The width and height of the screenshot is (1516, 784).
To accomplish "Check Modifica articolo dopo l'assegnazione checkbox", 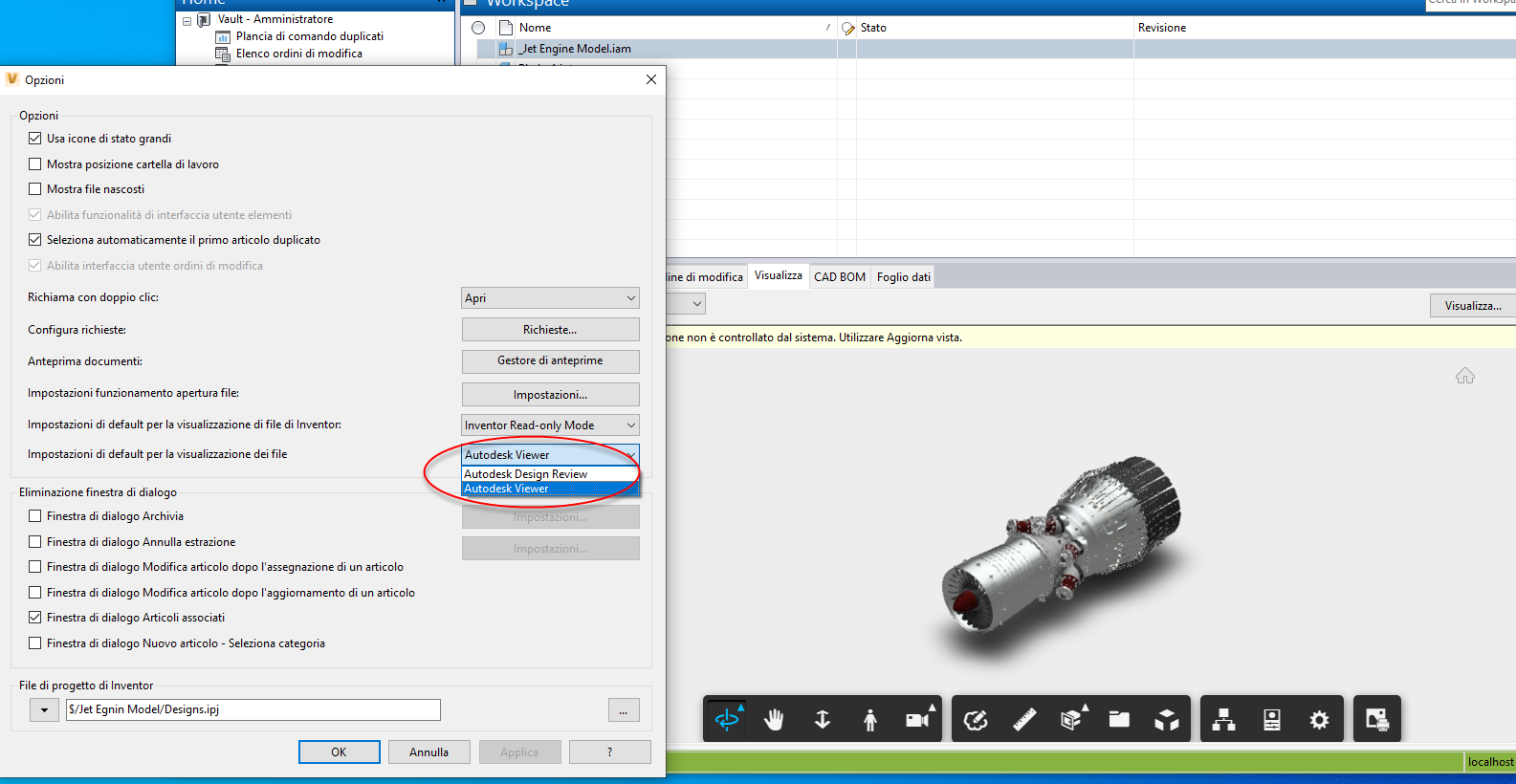I will 35,567.
